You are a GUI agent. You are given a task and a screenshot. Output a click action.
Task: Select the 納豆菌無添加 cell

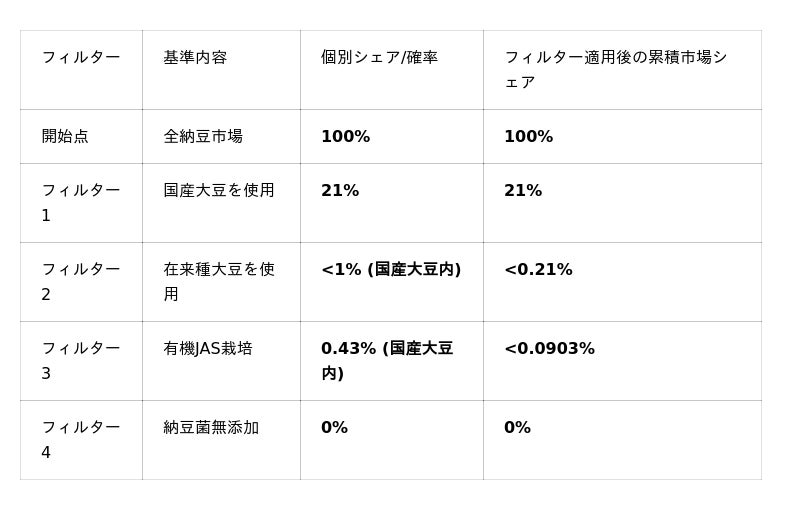pyautogui.click(x=211, y=428)
